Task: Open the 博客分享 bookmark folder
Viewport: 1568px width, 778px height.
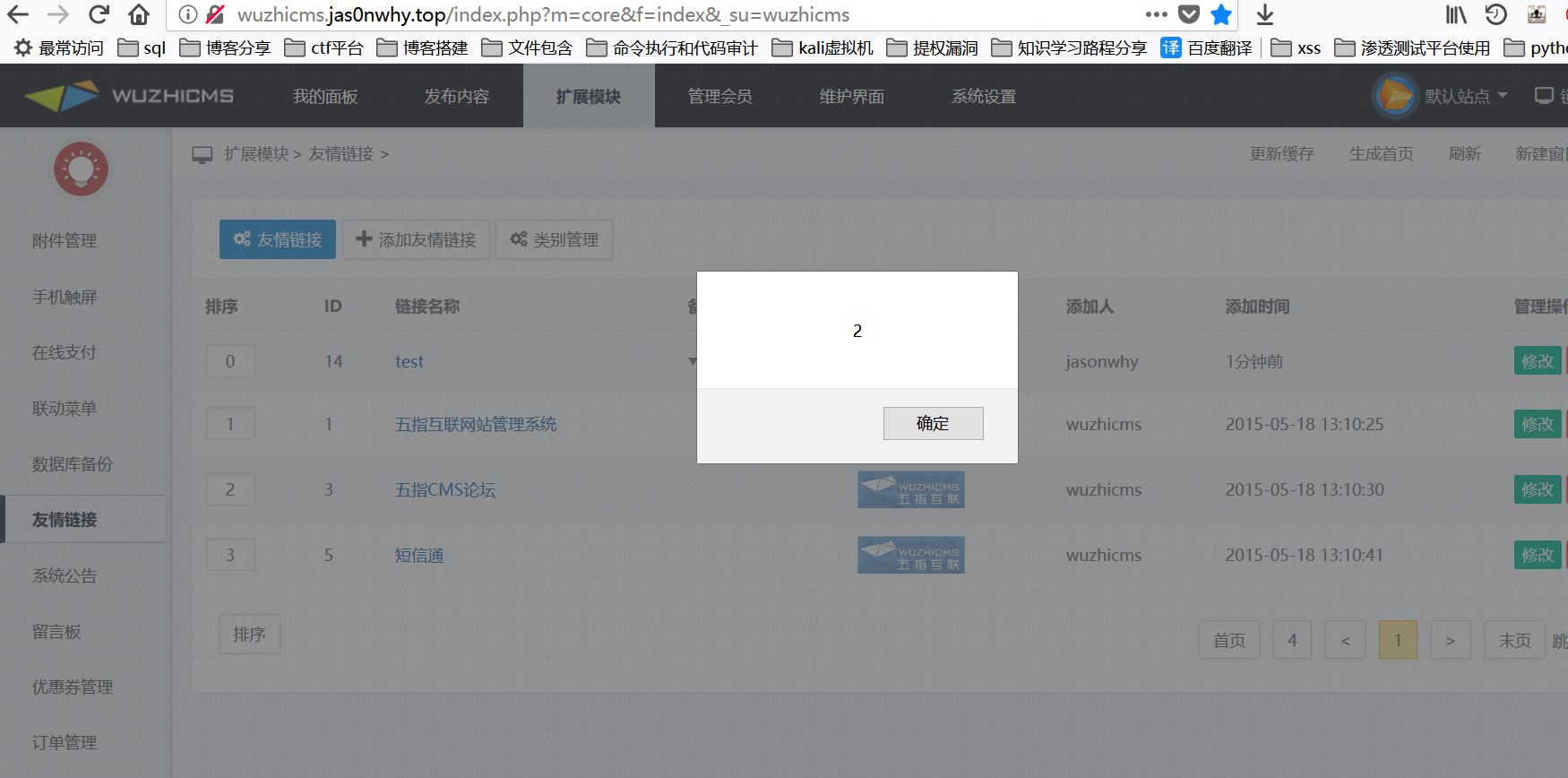Action: click(225, 48)
